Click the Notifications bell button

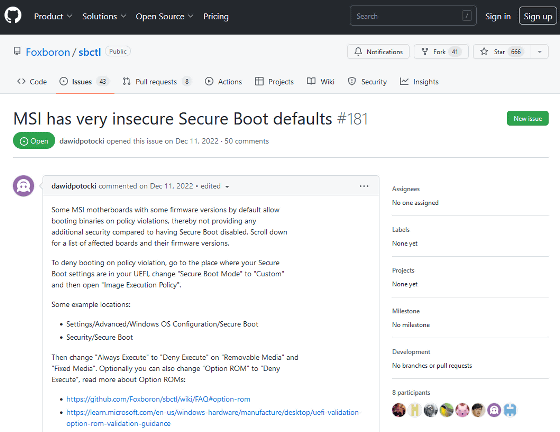point(378,52)
